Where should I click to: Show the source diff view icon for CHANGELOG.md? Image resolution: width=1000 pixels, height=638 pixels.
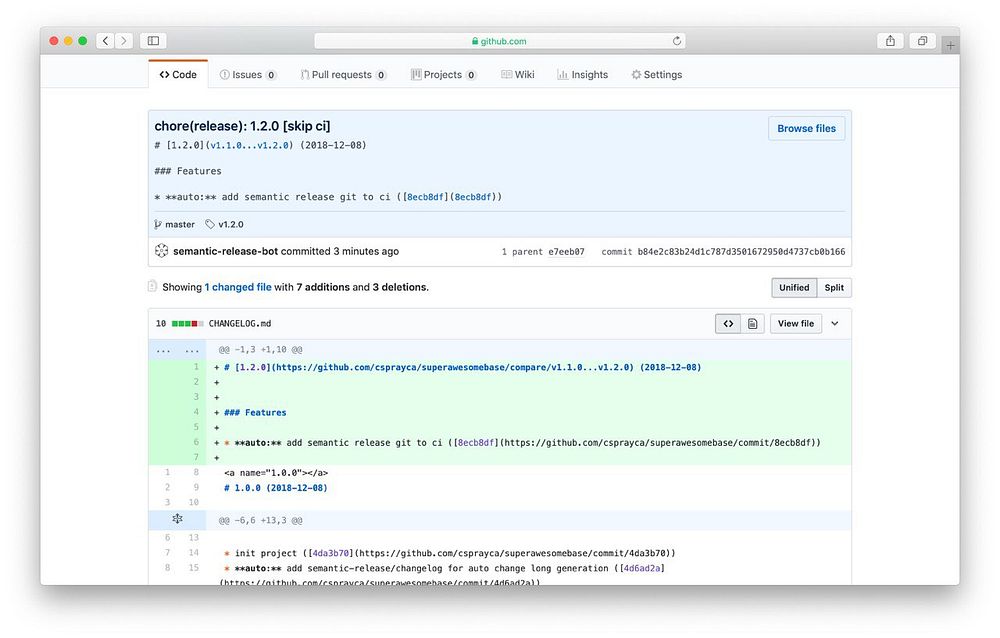pos(727,324)
